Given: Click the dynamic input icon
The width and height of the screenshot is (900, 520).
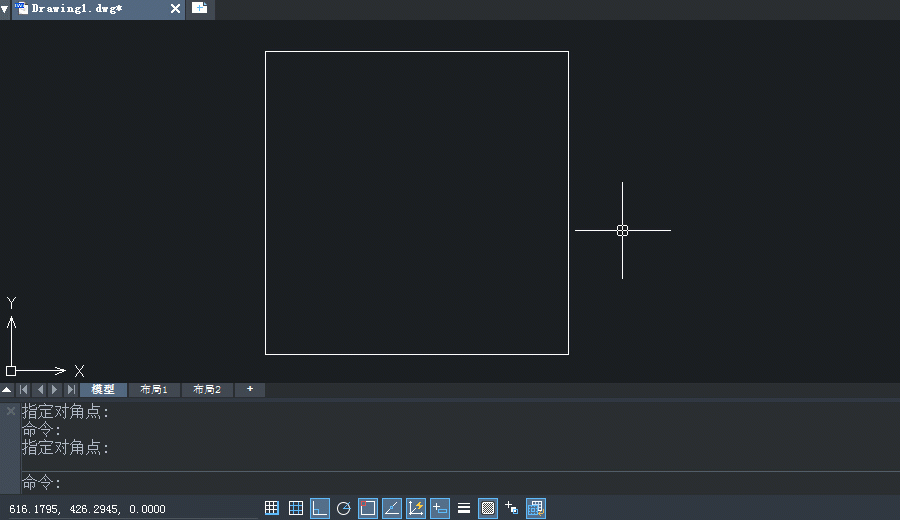Looking at the screenshot, I should click(440, 508).
